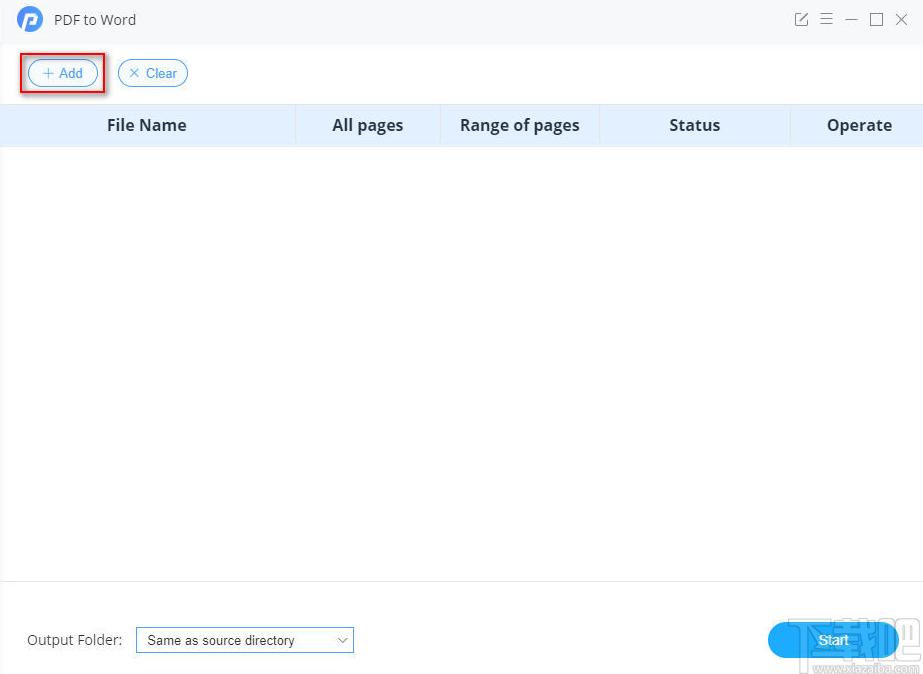Clear the file list with Clear button
Viewport: 923px width, 674px height.
point(153,73)
